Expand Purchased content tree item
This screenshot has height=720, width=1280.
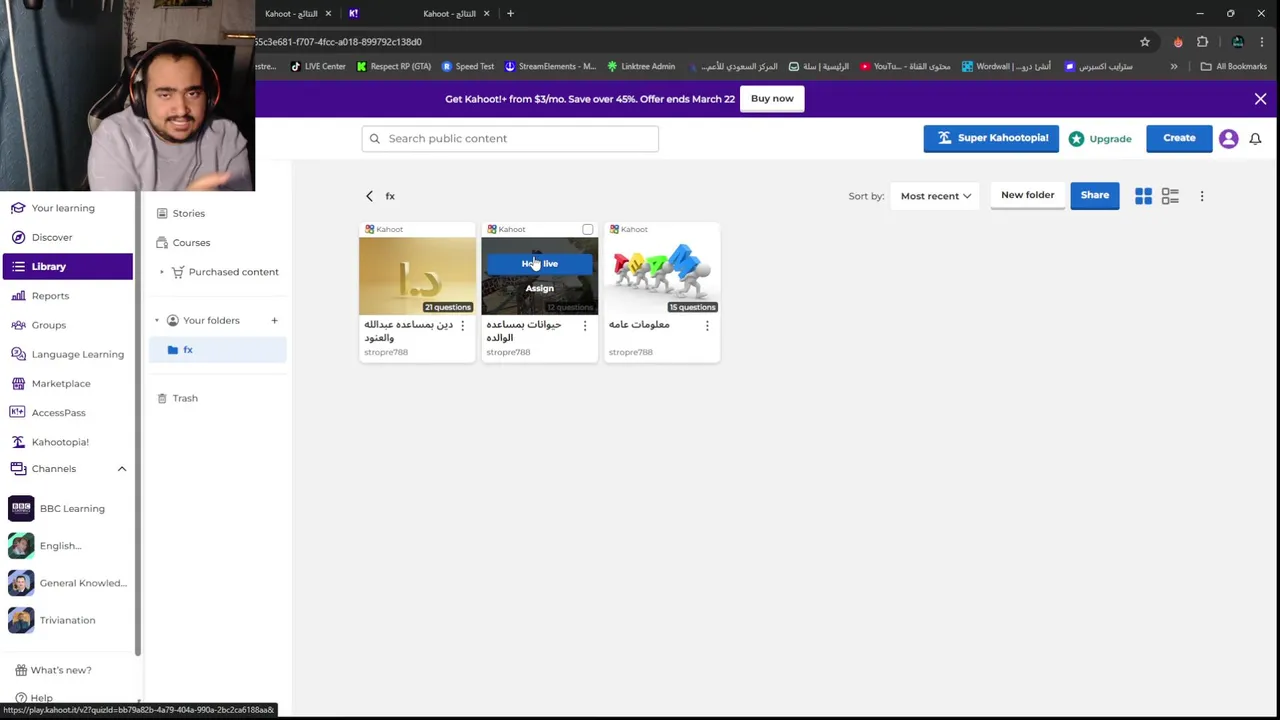[161, 272]
